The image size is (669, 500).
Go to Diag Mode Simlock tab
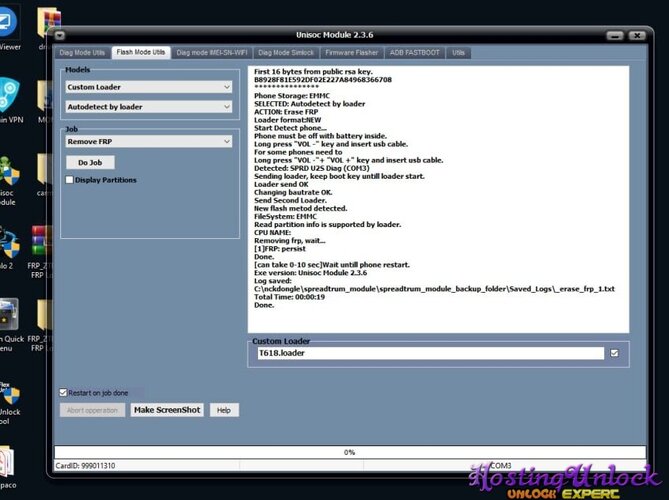[286, 52]
